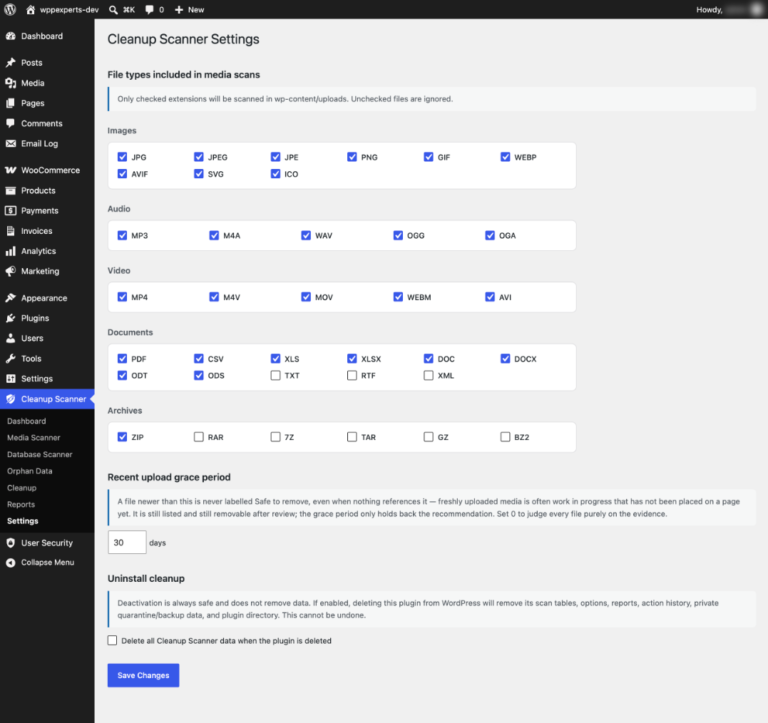The width and height of the screenshot is (768, 723).
Task: Check Delete all Cleanup Scanner data option
Action: click(x=112, y=640)
